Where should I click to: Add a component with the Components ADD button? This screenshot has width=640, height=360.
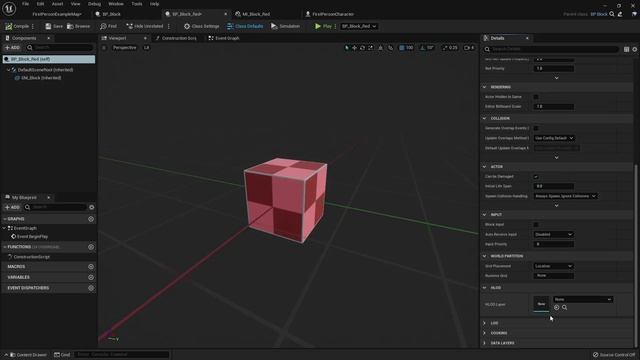point(12,48)
